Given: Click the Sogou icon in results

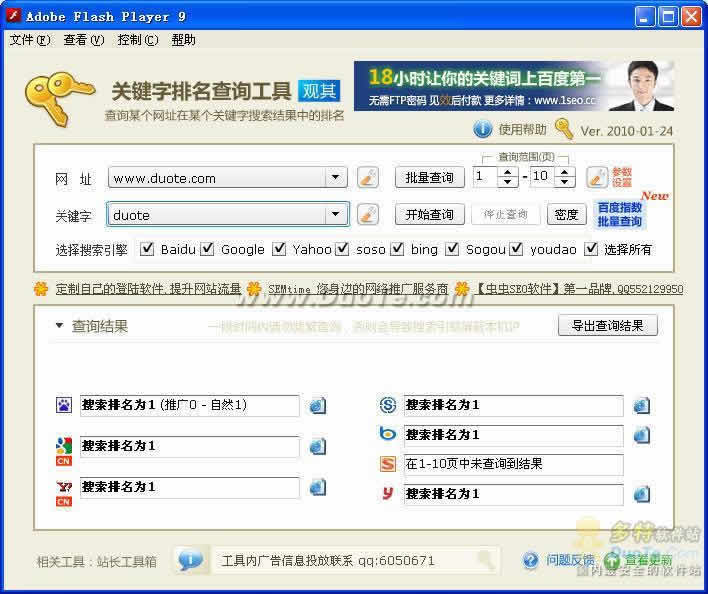Looking at the screenshot, I should [387, 464].
